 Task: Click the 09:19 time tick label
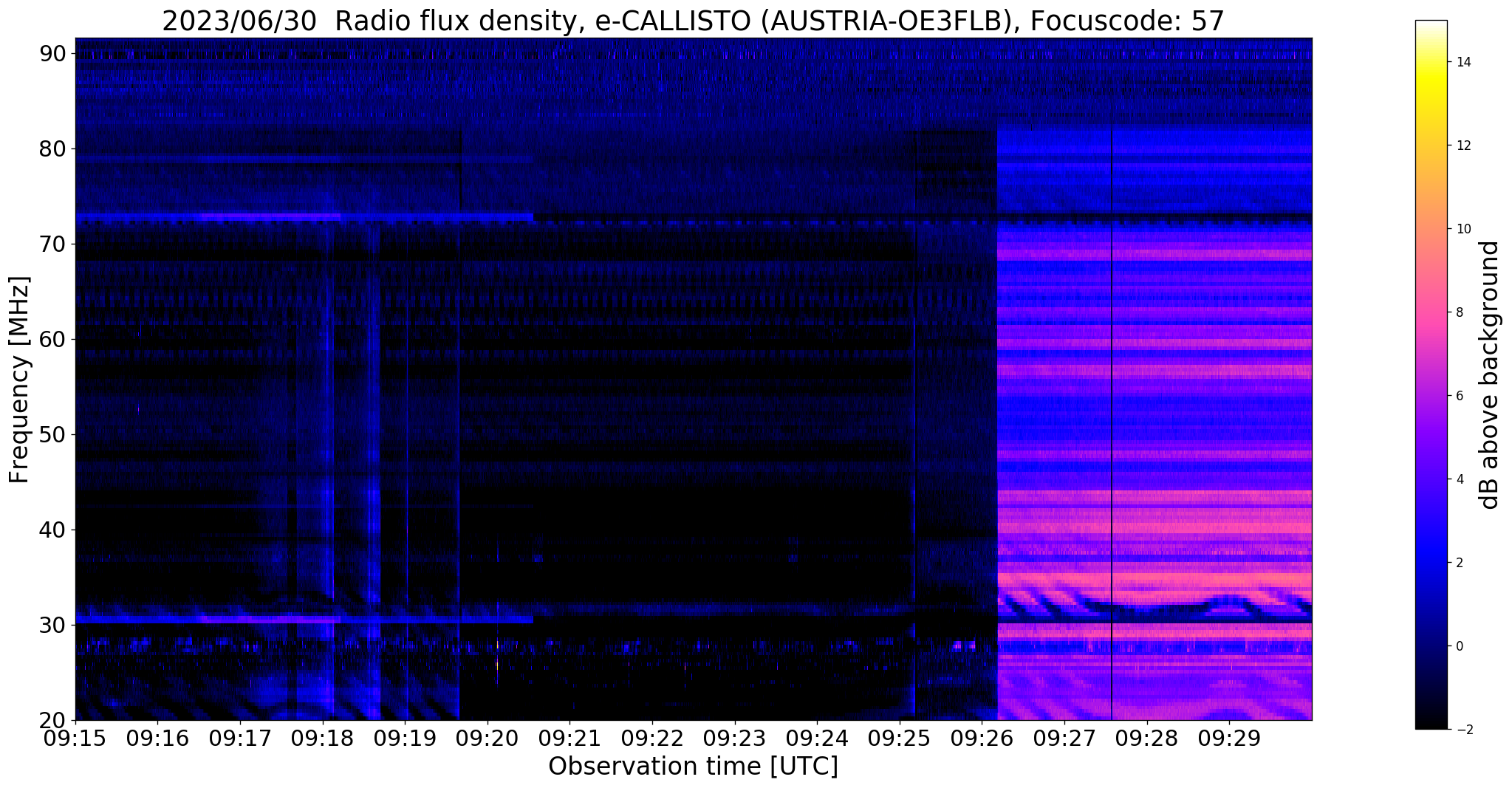pyautogui.click(x=405, y=737)
